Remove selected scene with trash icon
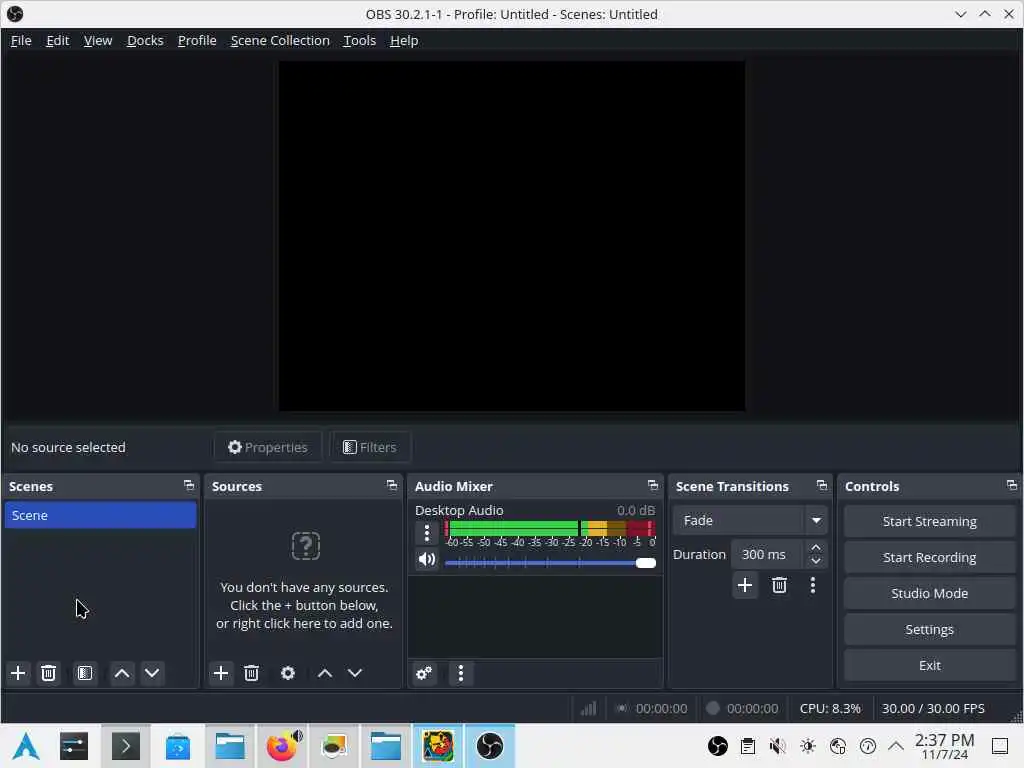 click(x=48, y=673)
